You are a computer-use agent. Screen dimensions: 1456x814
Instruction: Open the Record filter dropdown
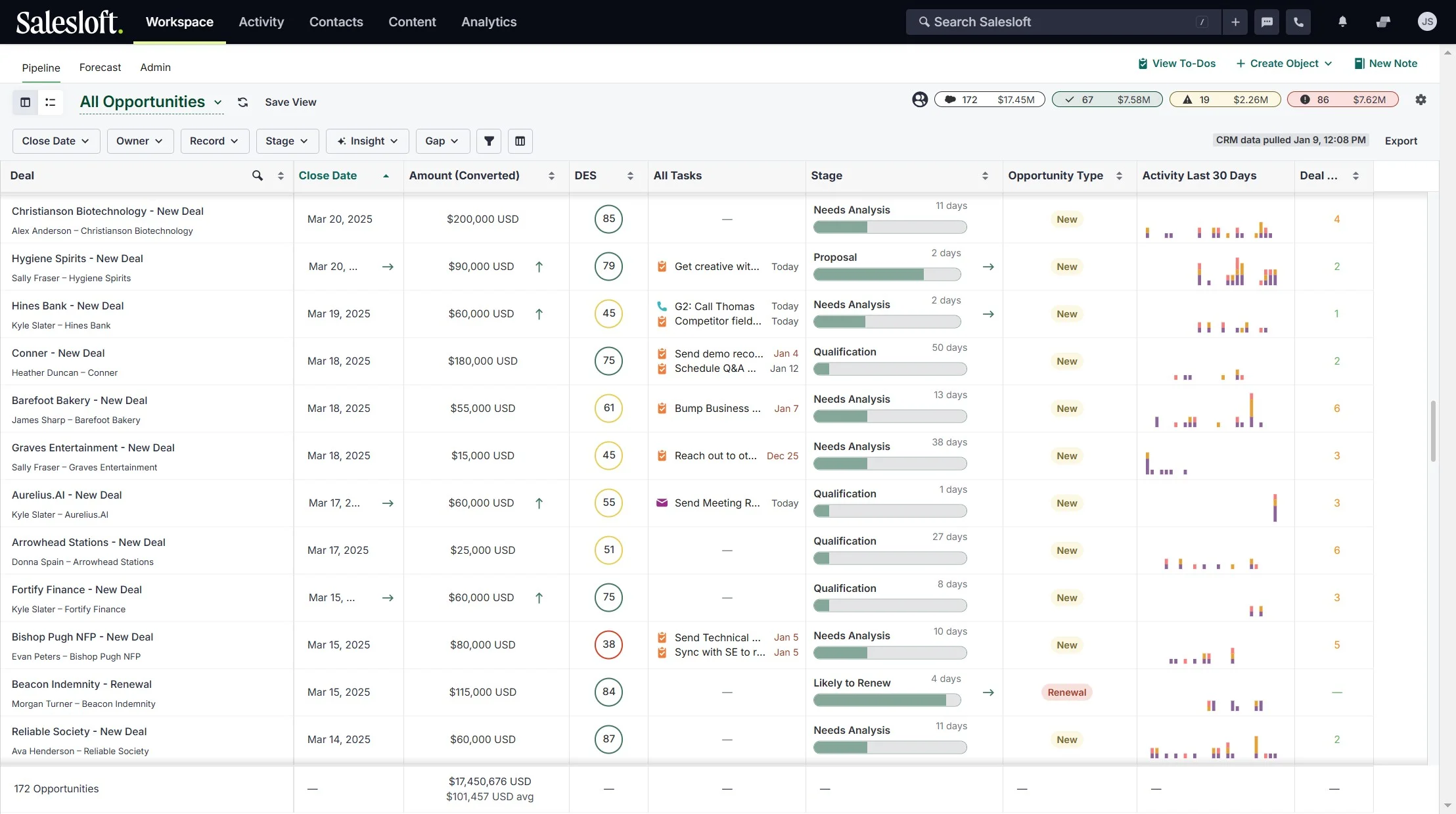point(215,141)
